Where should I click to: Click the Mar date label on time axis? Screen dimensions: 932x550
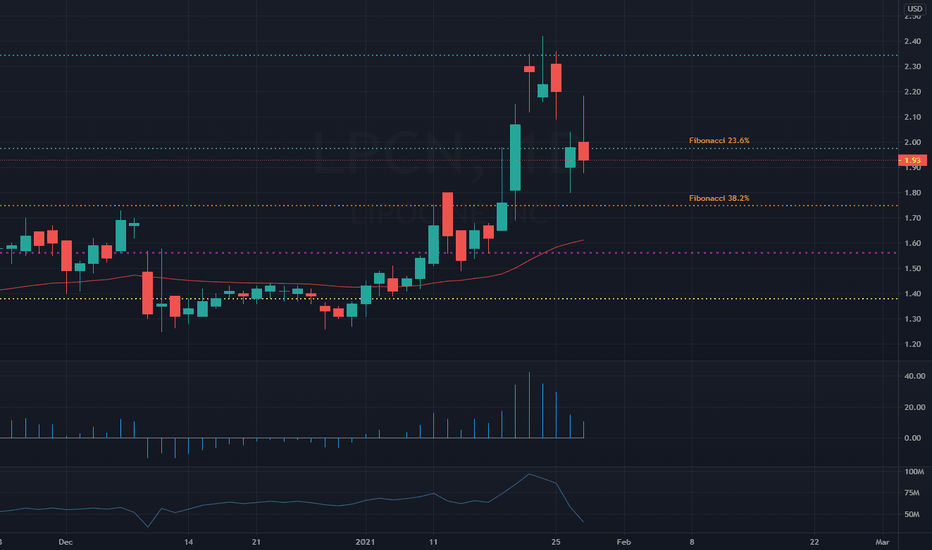tap(883, 542)
